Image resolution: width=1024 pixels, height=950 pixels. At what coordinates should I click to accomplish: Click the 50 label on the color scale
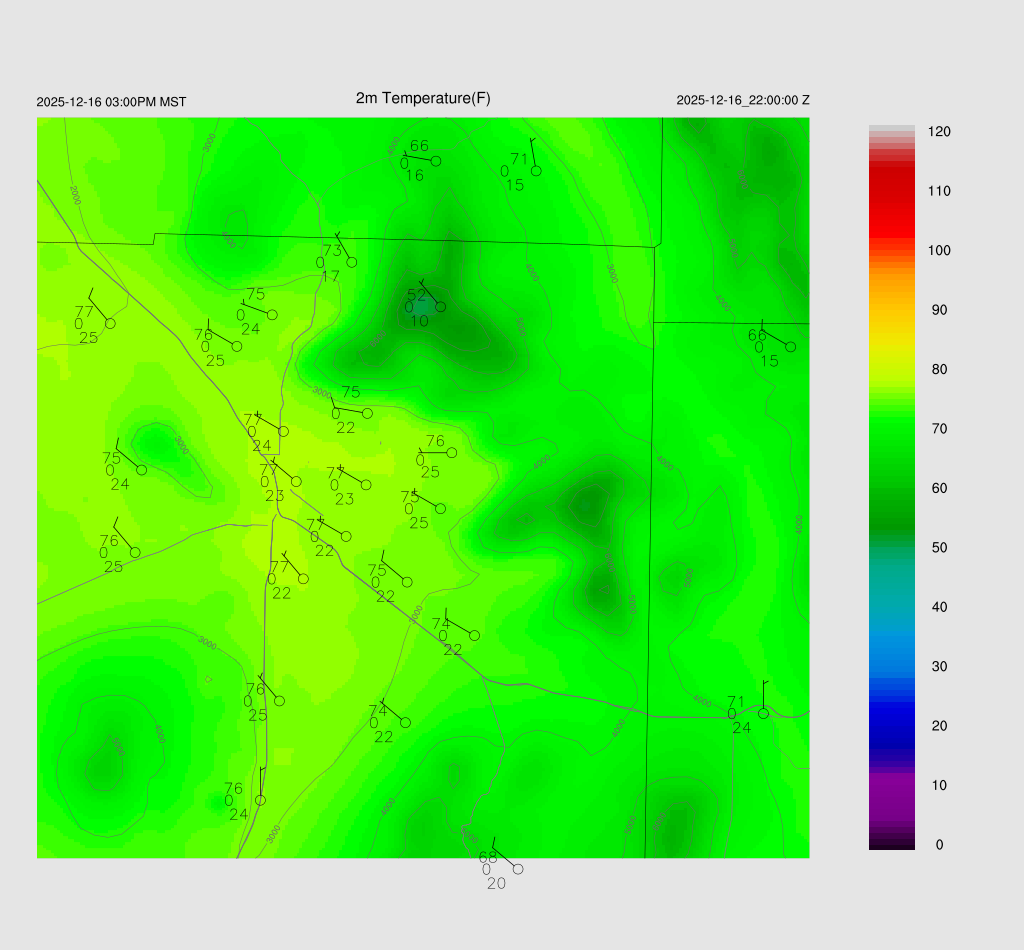(x=939, y=548)
